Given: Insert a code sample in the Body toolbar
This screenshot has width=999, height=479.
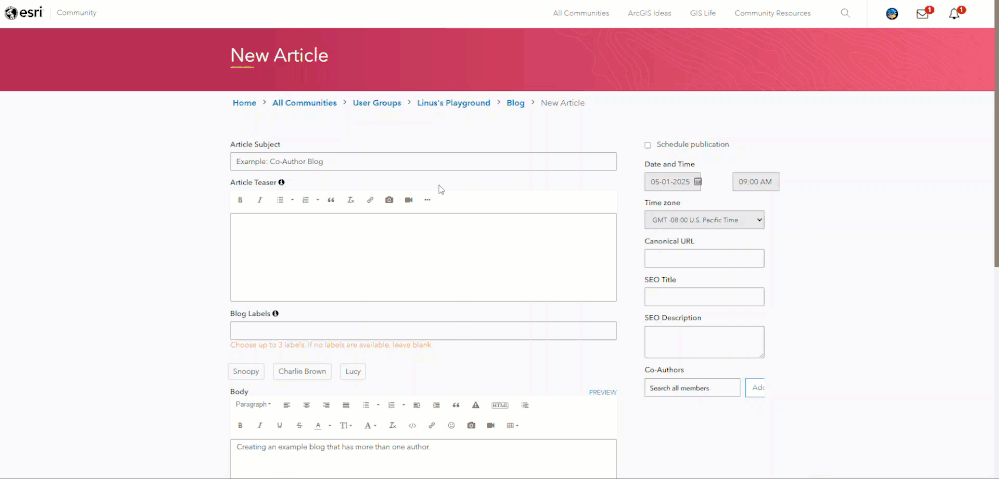Looking at the screenshot, I should click(412, 425).
